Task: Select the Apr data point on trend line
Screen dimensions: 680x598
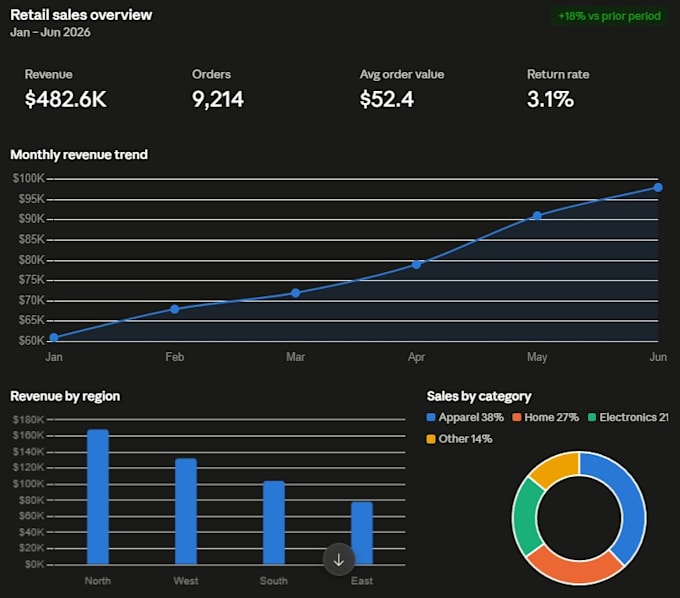Action: (x=416, y=265)
